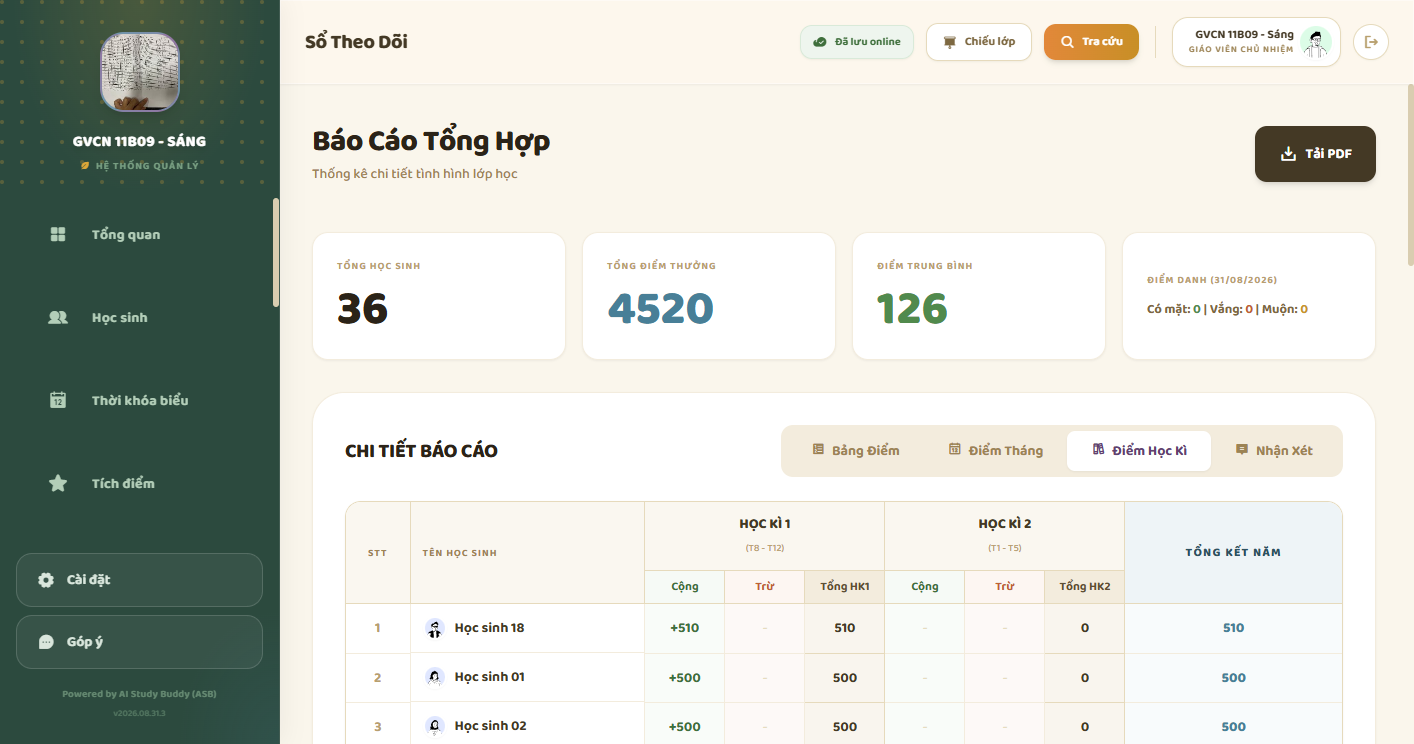
Task: Switch to the Điểm Tháng tab
Action: pyautogui.click(x=995, y=451)
